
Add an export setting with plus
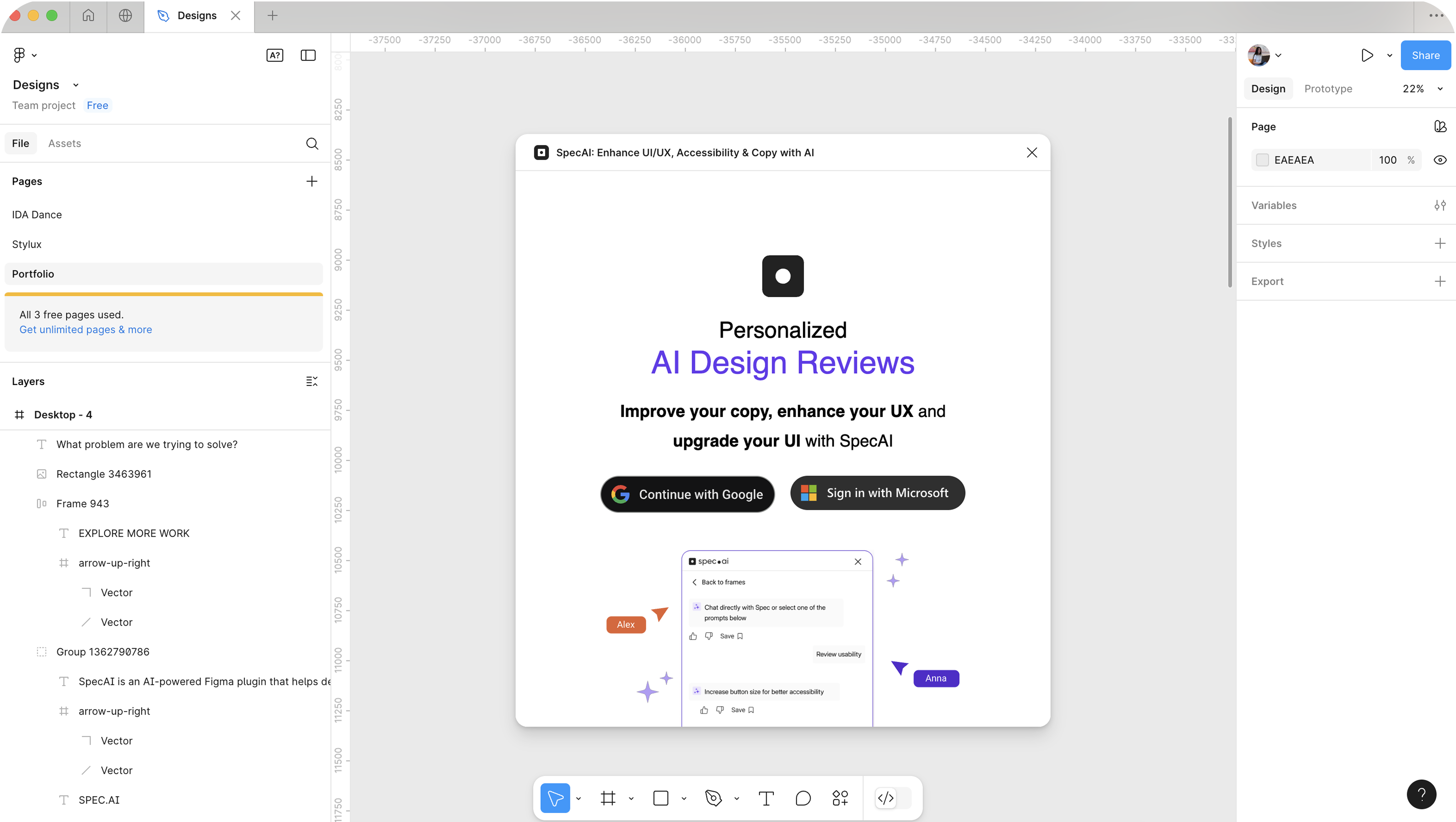coord(1440,281)
